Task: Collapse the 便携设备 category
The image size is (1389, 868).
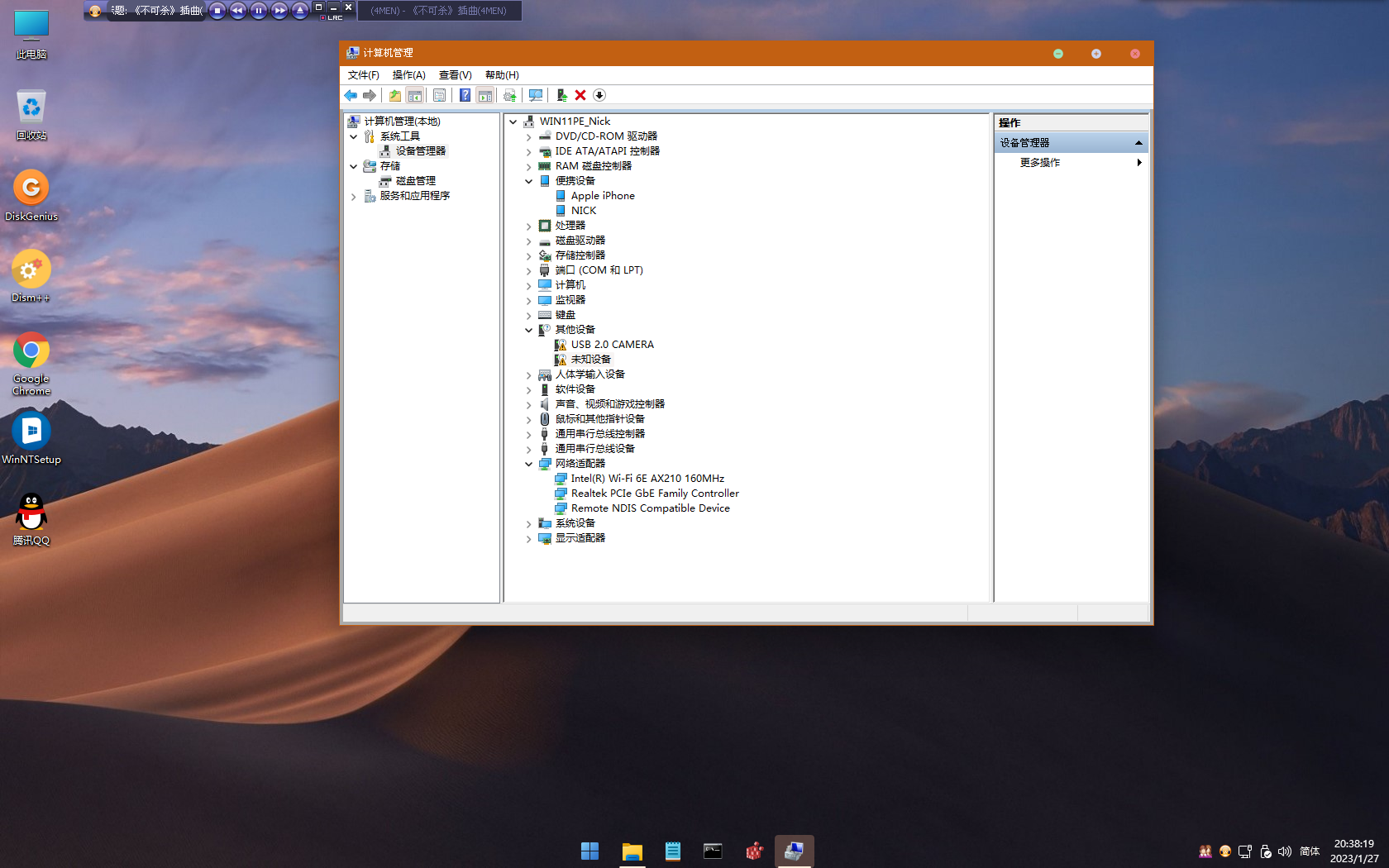Action: 529,181
